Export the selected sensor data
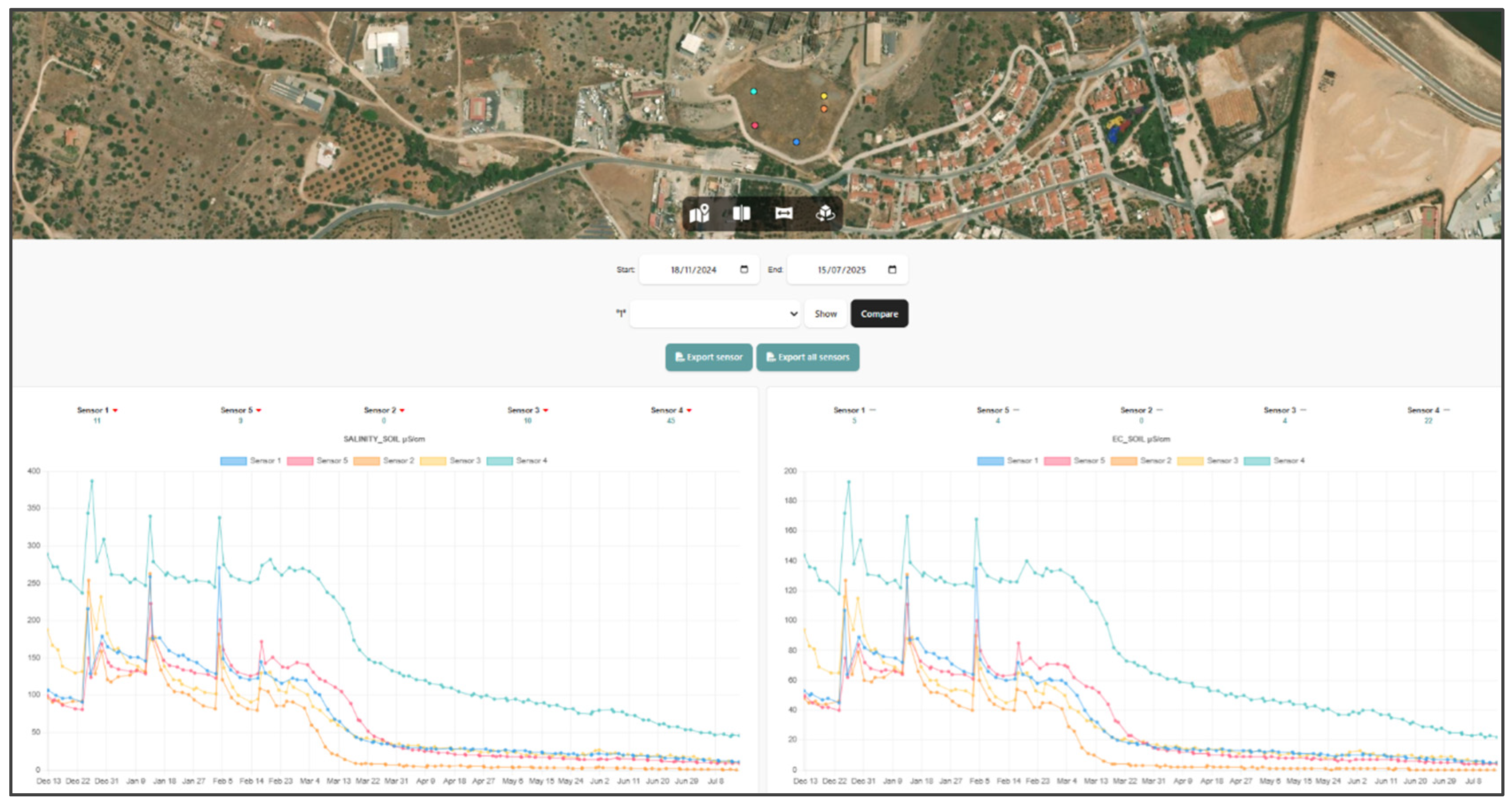Image resolution: width=1512 pixels, height=807 pixels. 709,357
